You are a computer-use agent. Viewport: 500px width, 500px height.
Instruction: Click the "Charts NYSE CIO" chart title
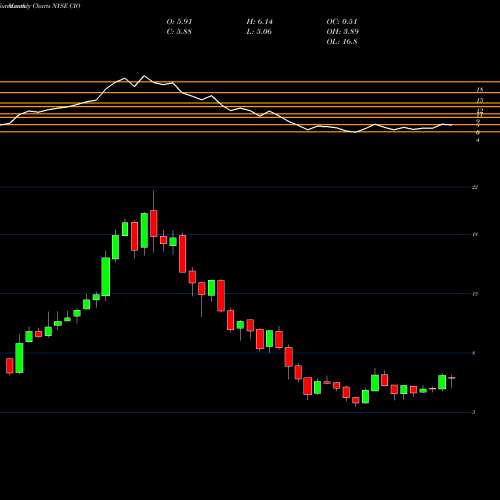pyautogui.click(x=56, y=6)
